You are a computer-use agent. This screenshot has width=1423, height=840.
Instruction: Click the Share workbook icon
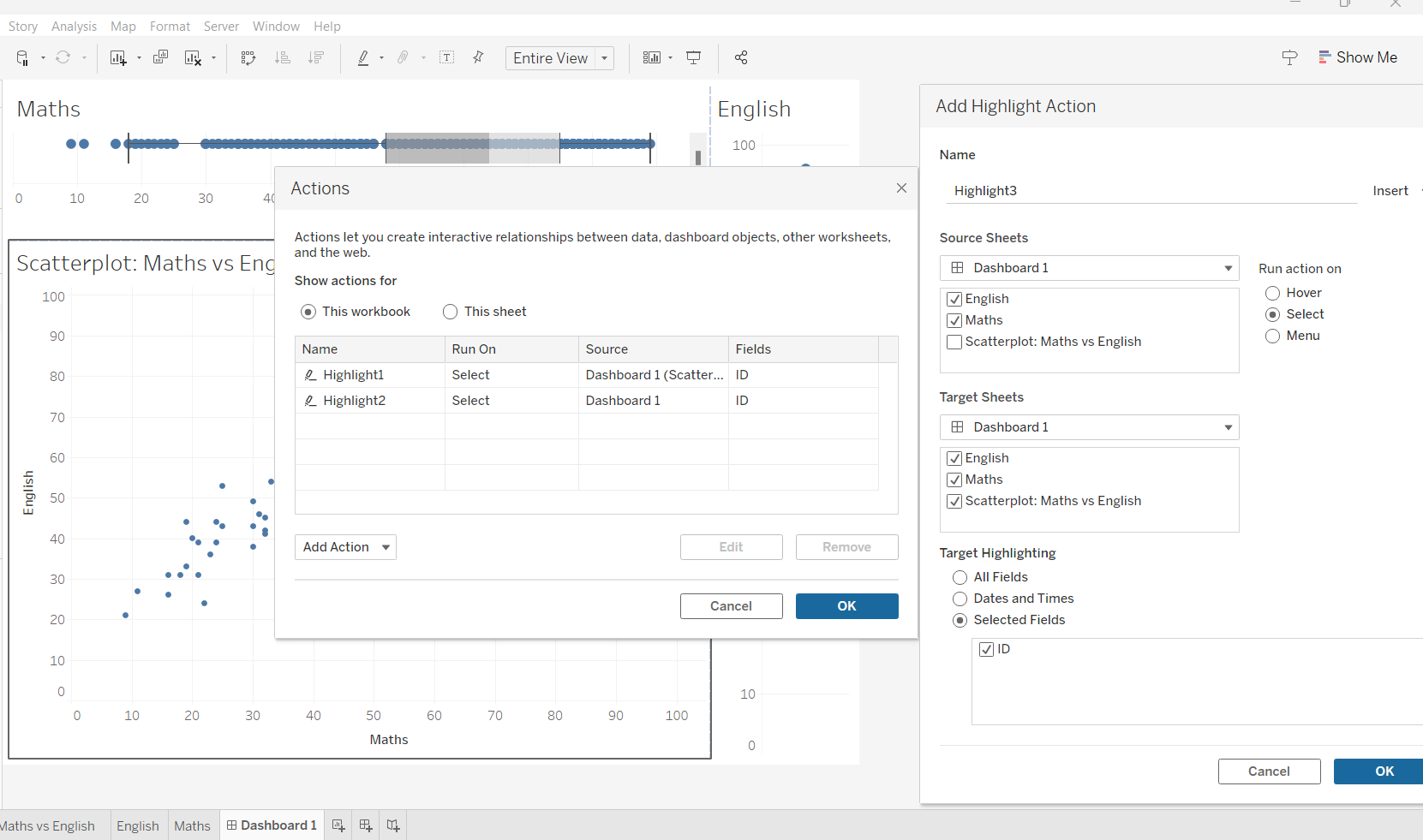coord(741,58)
